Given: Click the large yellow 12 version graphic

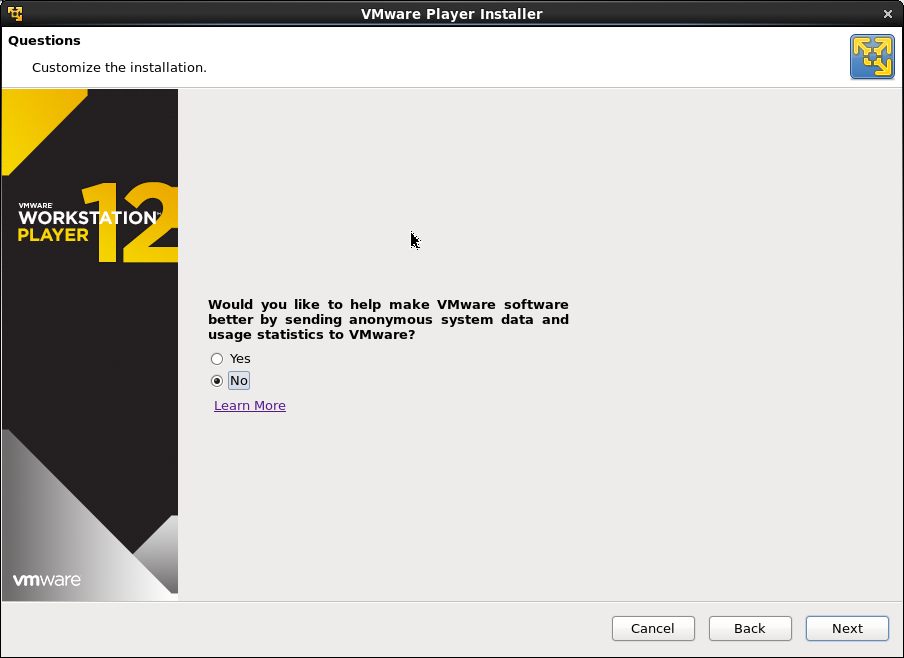Looking at the screenshot, I should 138,224.
